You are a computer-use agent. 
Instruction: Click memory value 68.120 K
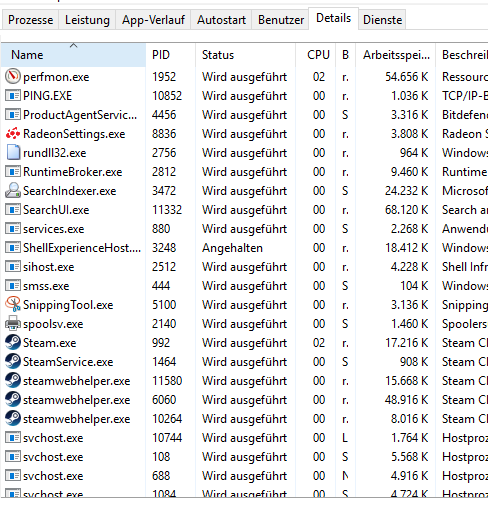pyautogui.click(x=407, y=210)
